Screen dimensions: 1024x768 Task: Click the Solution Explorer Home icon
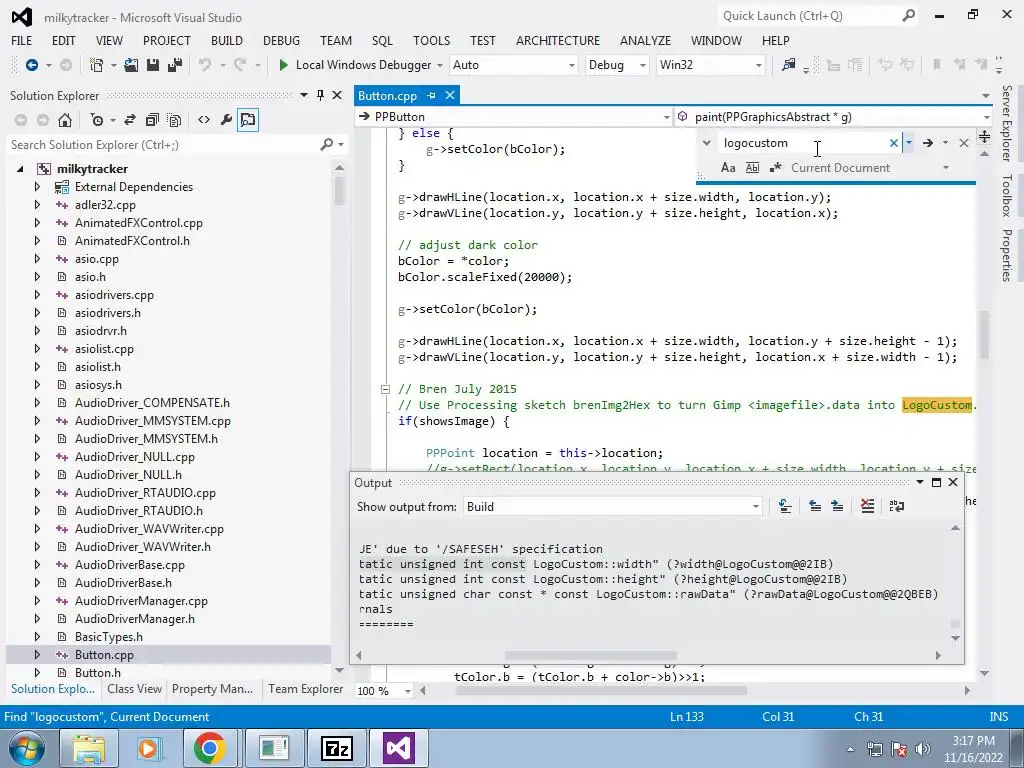(x=65, y=120)
